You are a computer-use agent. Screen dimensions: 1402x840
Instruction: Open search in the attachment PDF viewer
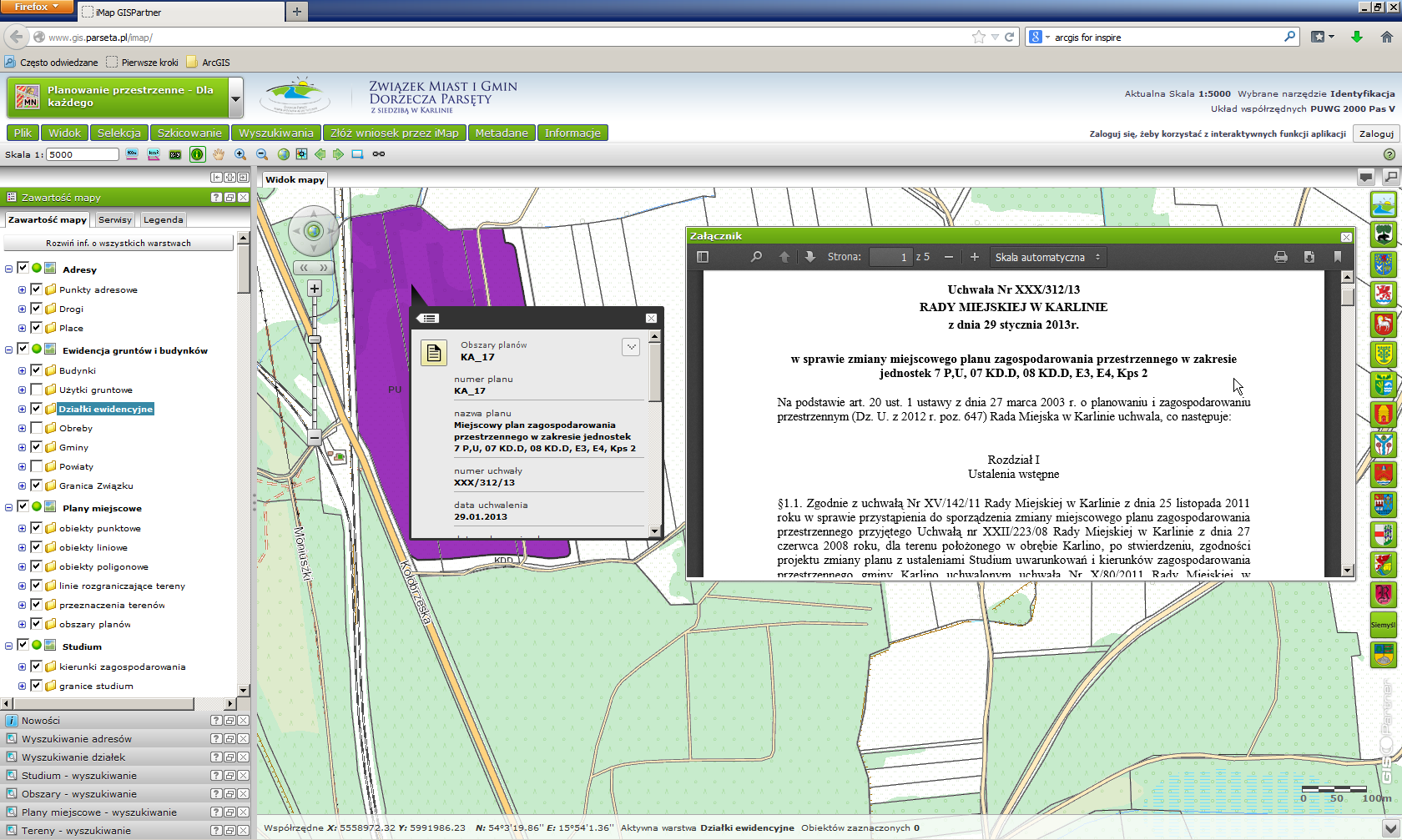[x=756, y=257]
